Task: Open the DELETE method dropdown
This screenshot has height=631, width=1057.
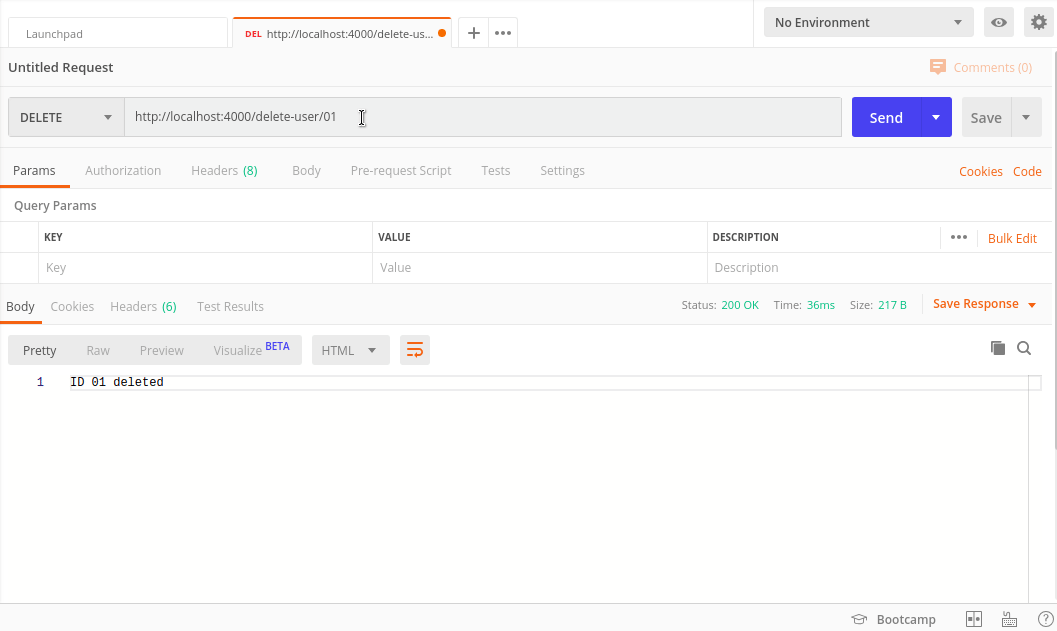Action: tap(66, 117)
